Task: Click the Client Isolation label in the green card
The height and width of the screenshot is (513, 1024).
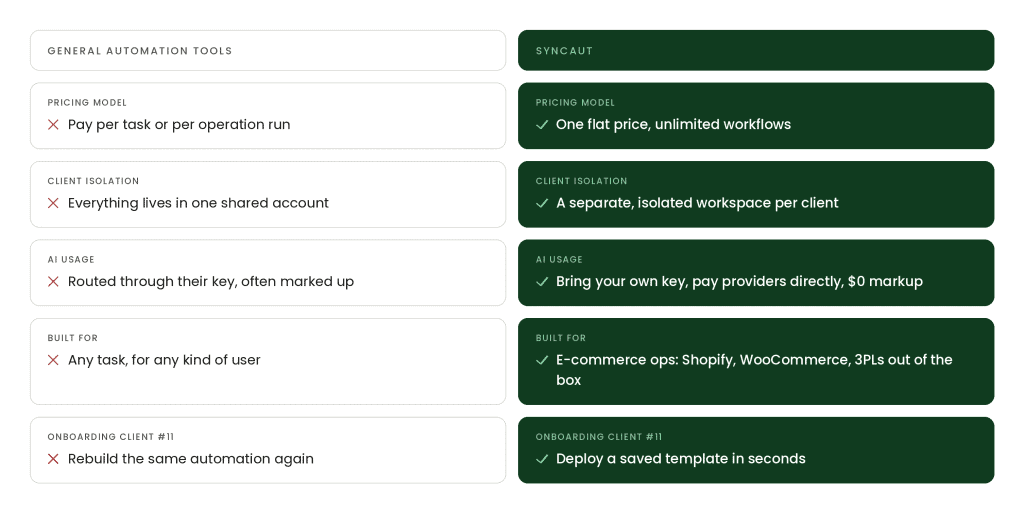Action: point(581,181)
